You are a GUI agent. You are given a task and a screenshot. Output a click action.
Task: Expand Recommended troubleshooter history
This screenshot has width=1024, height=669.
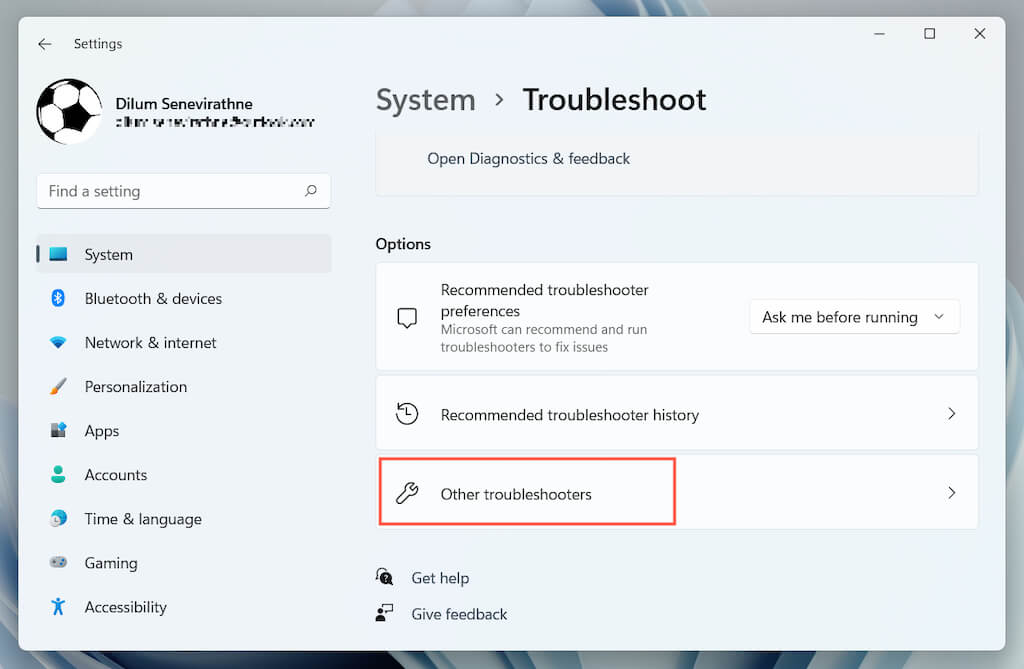[x=951, y=413]
